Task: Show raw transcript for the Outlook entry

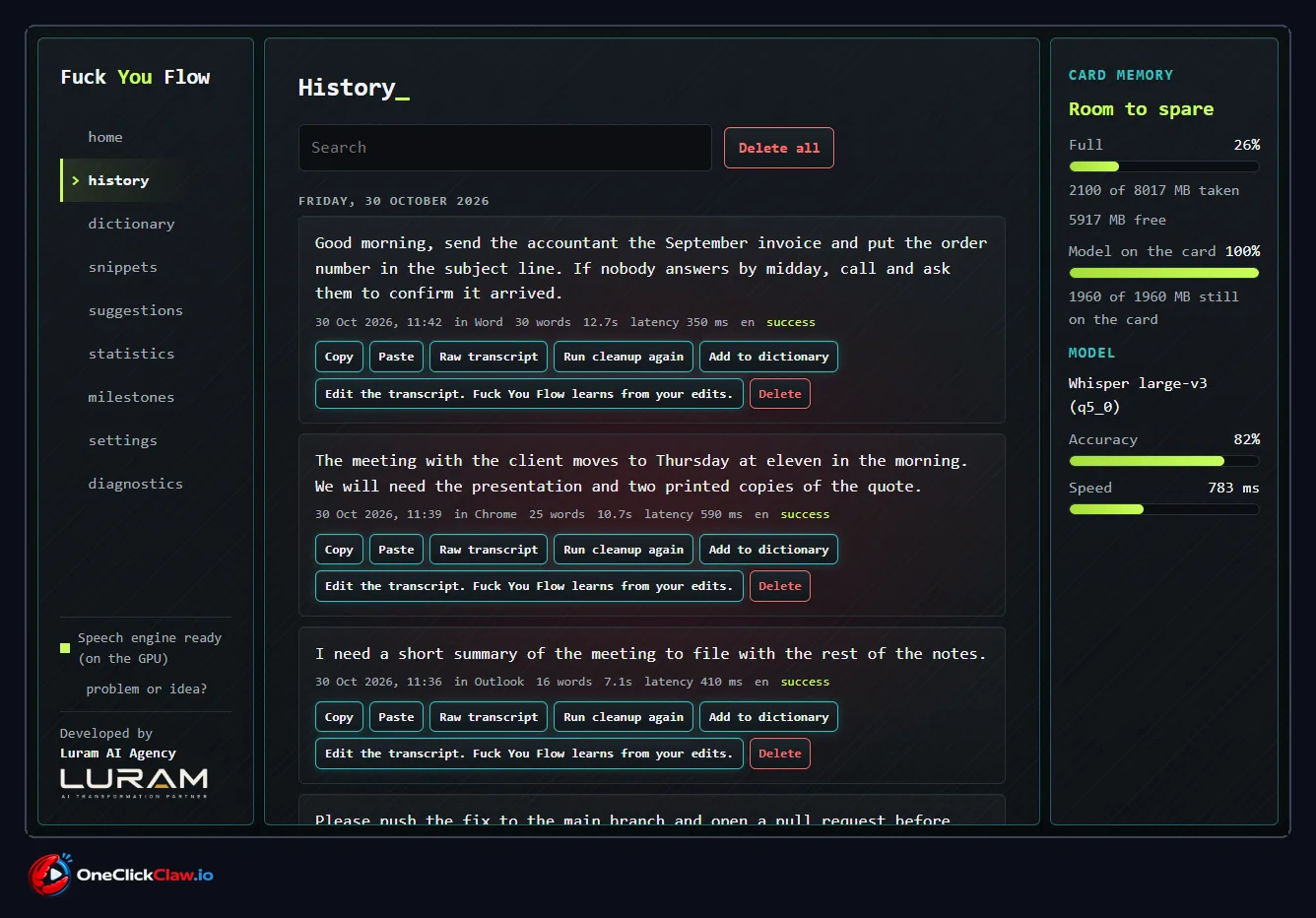Action: [489, 717]
